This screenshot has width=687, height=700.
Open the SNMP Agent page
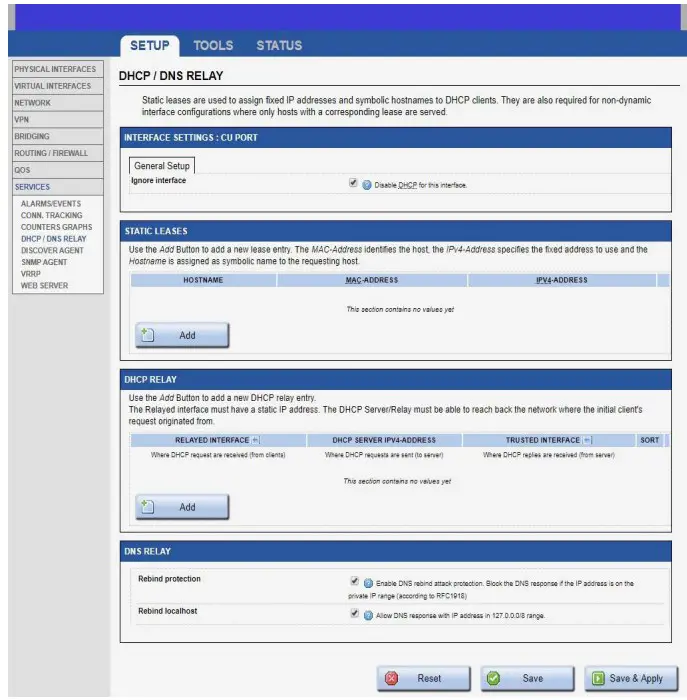click(x=44, y=262)
